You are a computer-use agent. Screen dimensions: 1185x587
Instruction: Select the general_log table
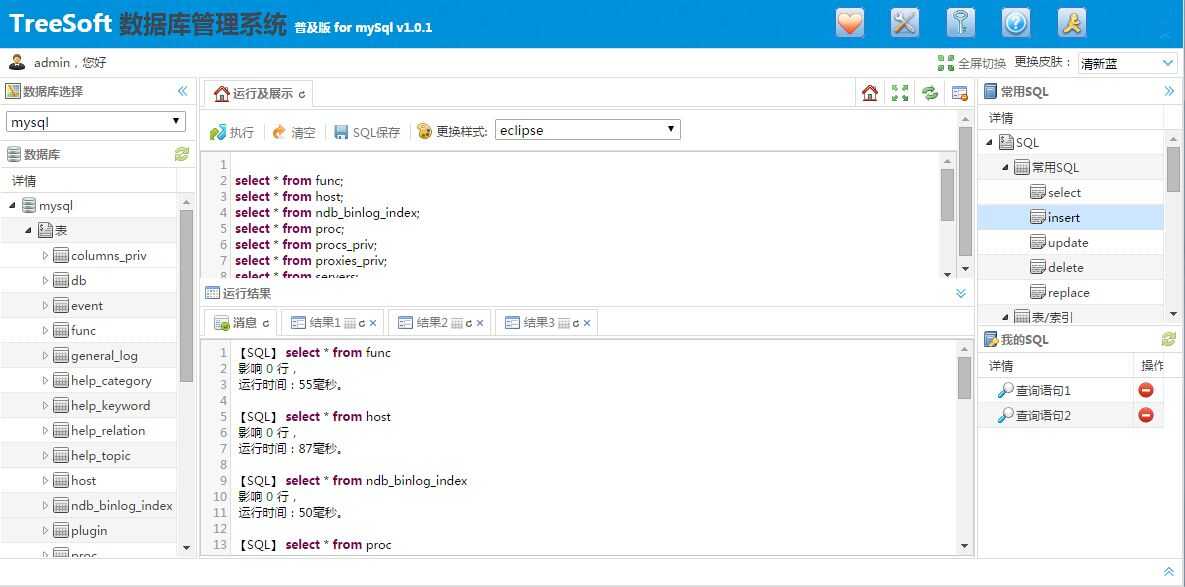(104, 356)
